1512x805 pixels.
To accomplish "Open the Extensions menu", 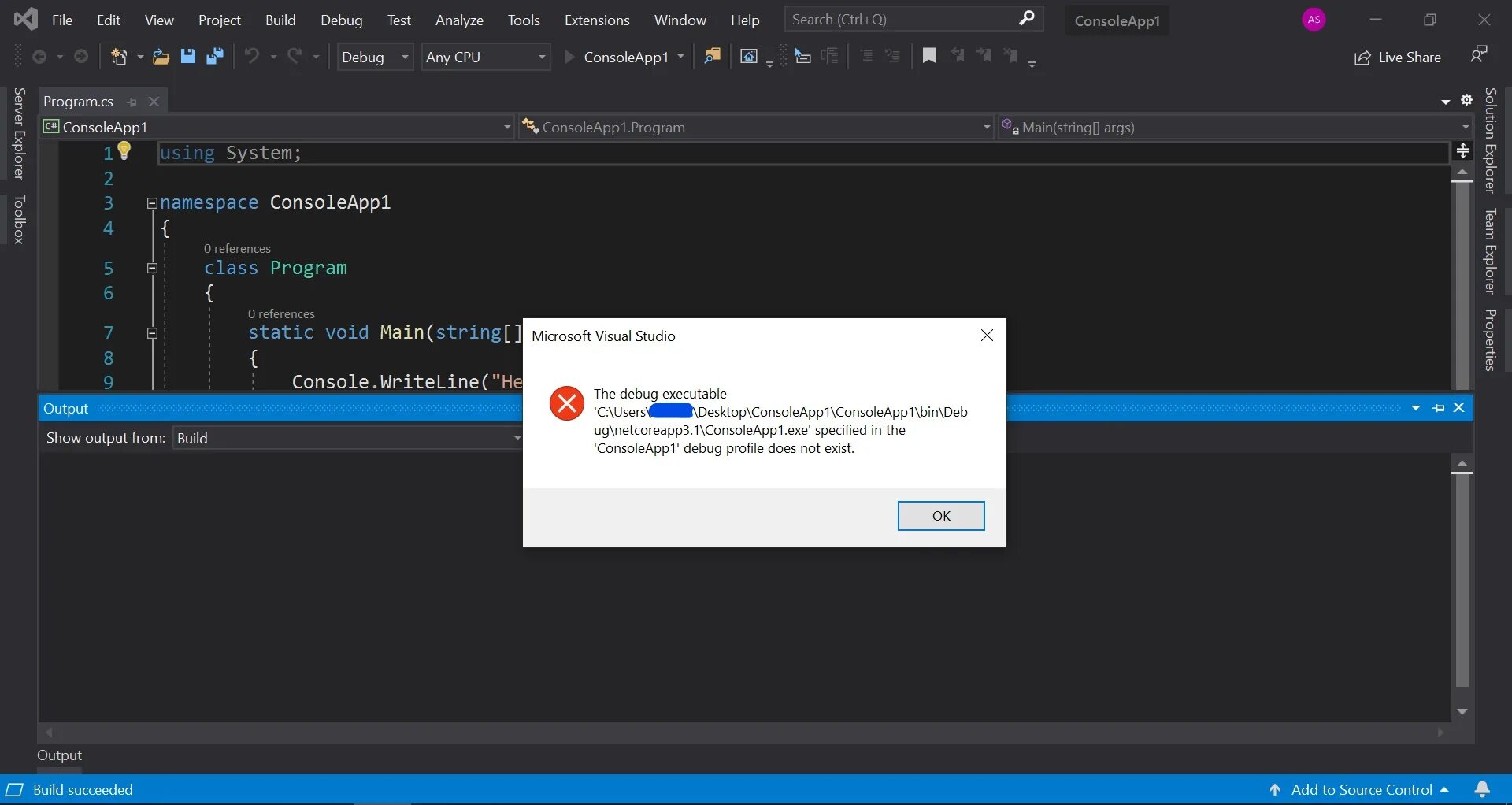I will coord(597,20).
